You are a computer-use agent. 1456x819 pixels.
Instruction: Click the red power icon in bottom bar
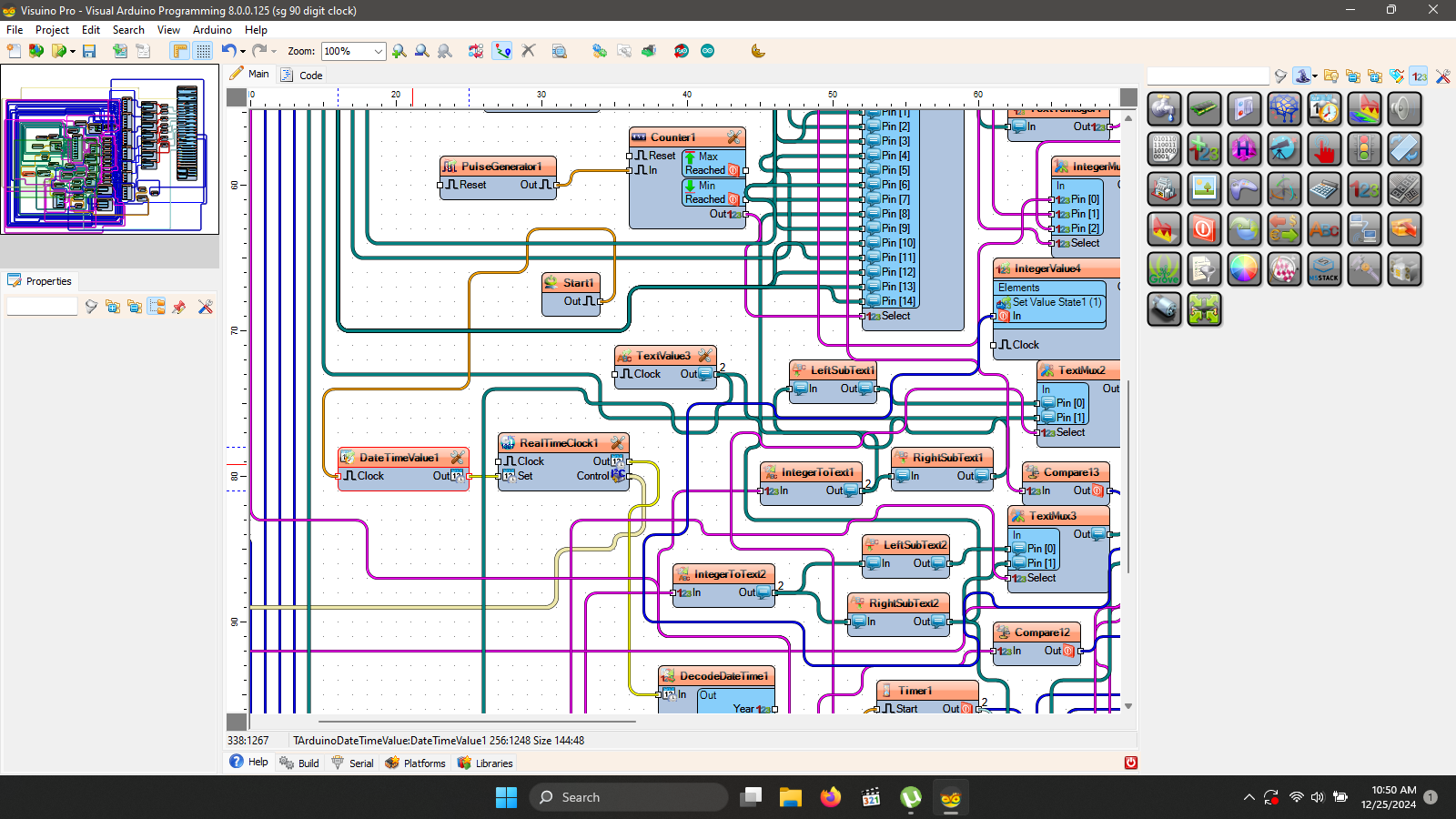1130,763
